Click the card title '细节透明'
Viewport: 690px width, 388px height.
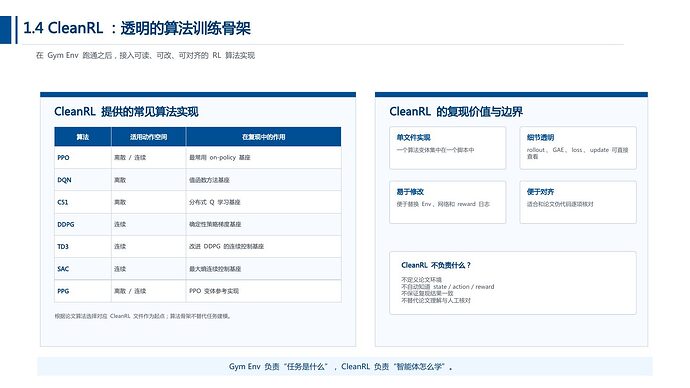540,138
